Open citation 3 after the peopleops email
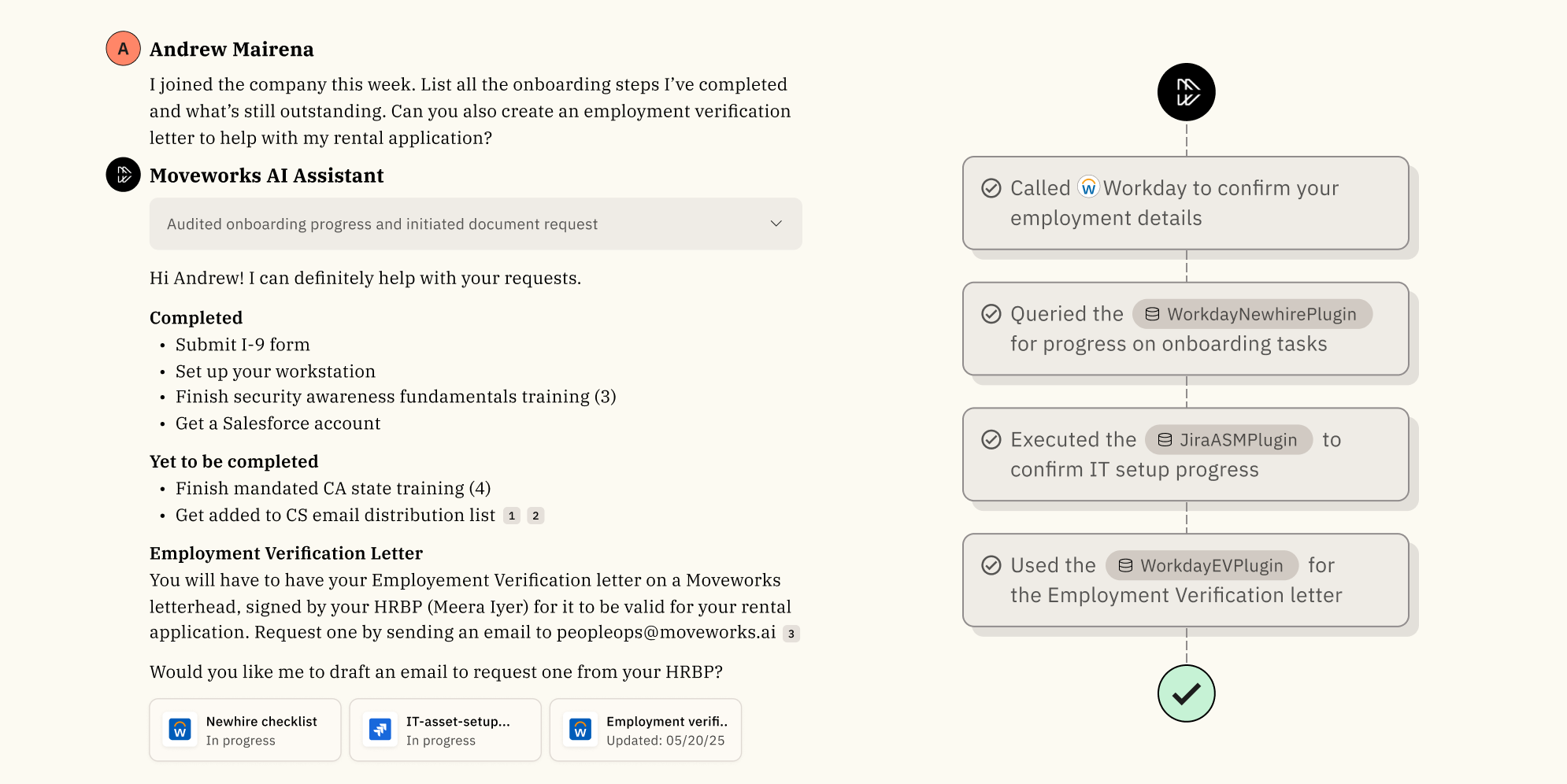The height and width of the screenshot is (784, 1567). [791, 634]
